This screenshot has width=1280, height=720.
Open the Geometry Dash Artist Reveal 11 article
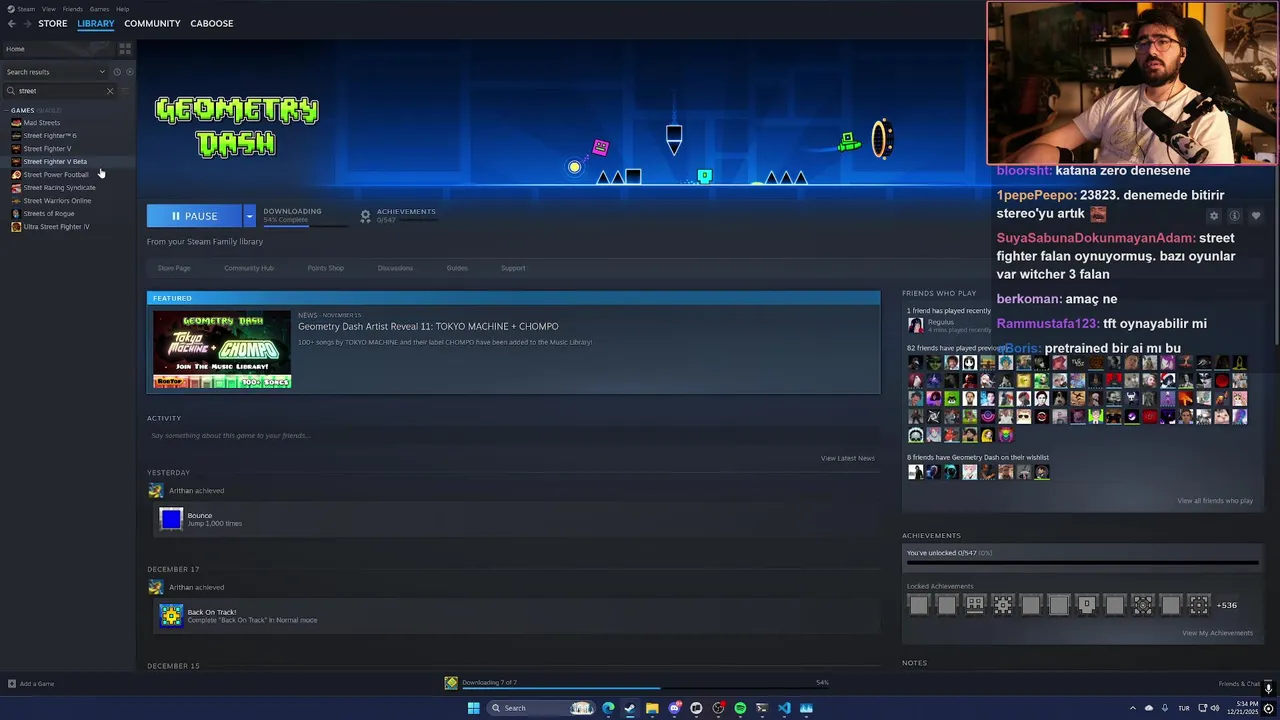pyautogui.click(x=428, y=327)
